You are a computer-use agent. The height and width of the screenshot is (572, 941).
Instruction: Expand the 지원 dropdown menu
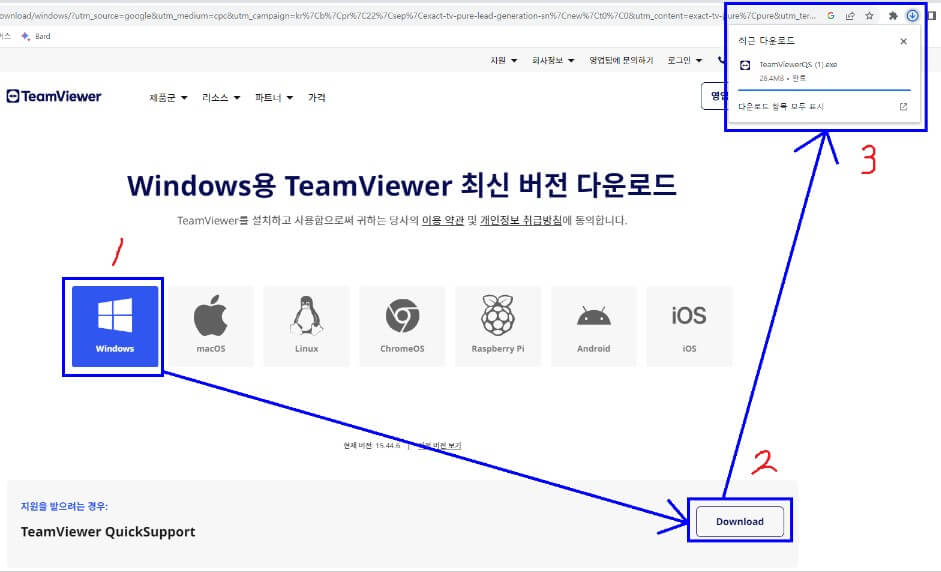click(x=504, y=60)
